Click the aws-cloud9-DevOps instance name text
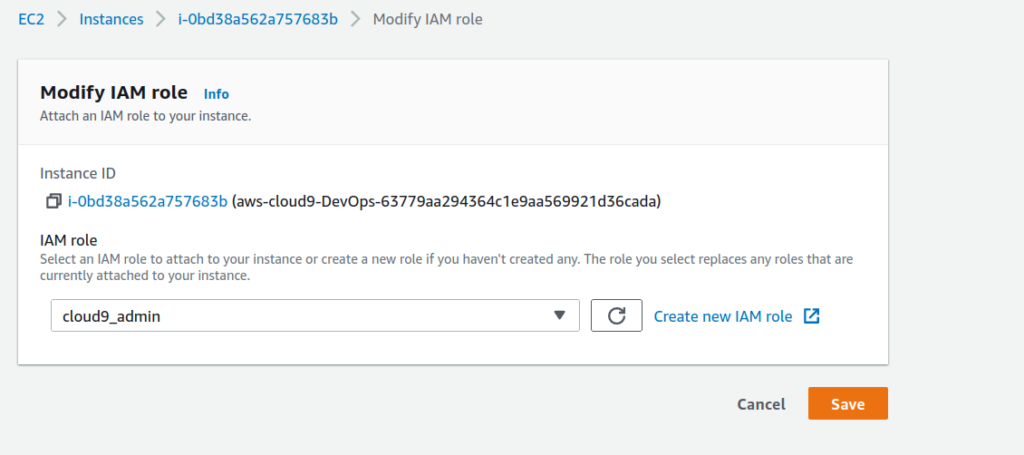This screenshot has height=455, width=1024. click(447, 202)
